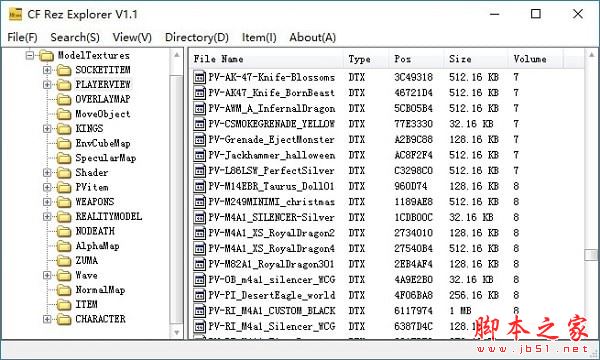Click file list scrollbar thumb
The height and width of the screenshot is (360, 600).
coord(592,255)
